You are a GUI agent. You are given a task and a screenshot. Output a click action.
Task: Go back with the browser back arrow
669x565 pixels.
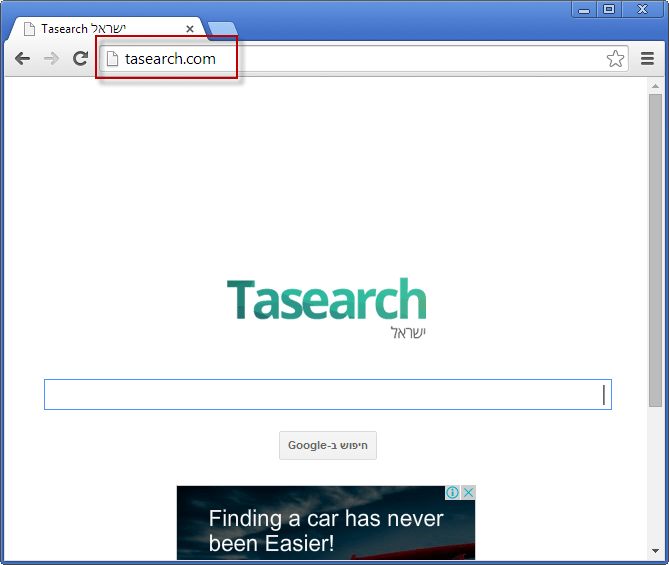[22, 58]
